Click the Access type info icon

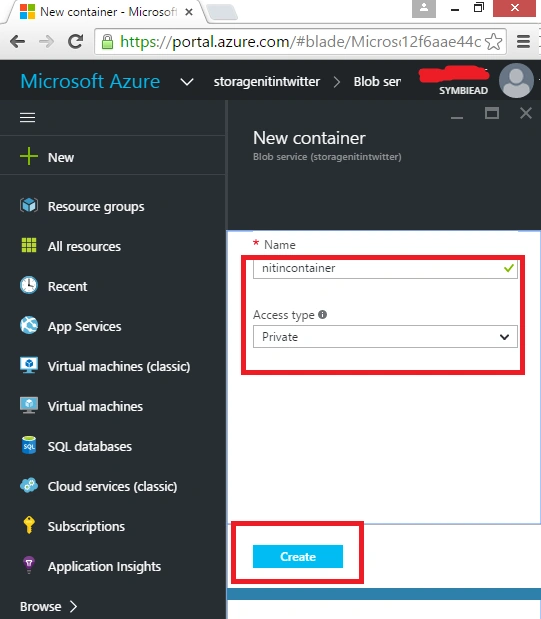pyautogui.click(x=322, y=315)
